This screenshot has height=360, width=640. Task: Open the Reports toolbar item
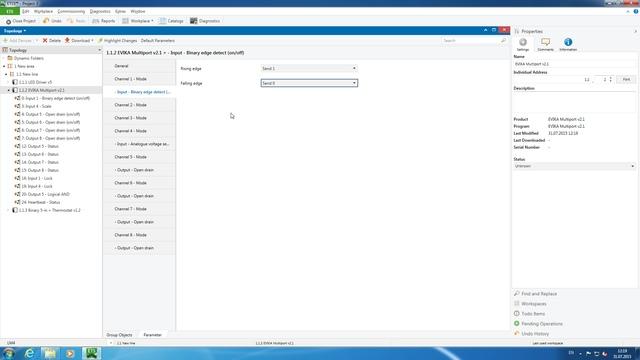pos(104,21)
